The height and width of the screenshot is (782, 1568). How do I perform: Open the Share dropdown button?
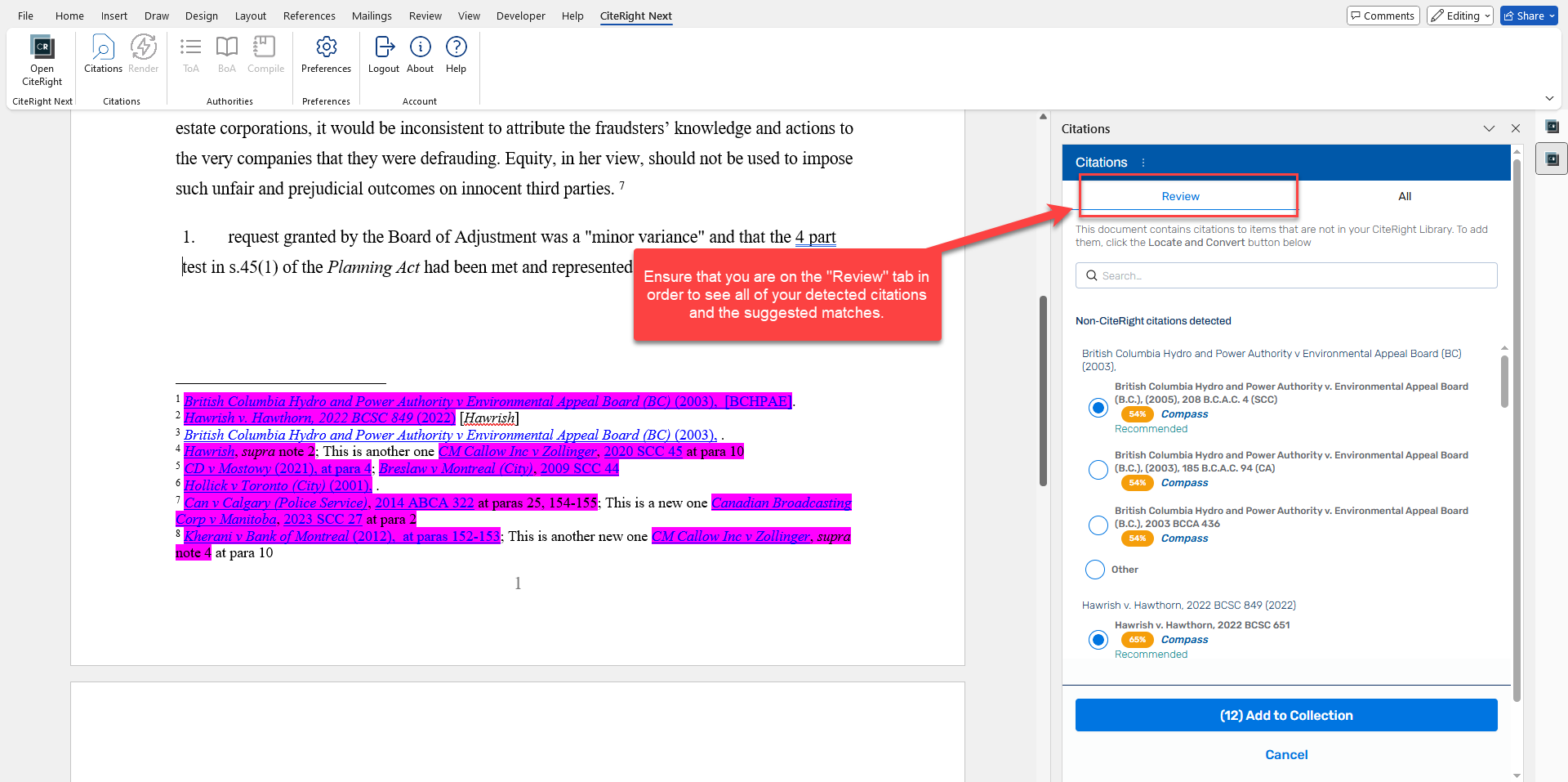(x=1529, y=16)
